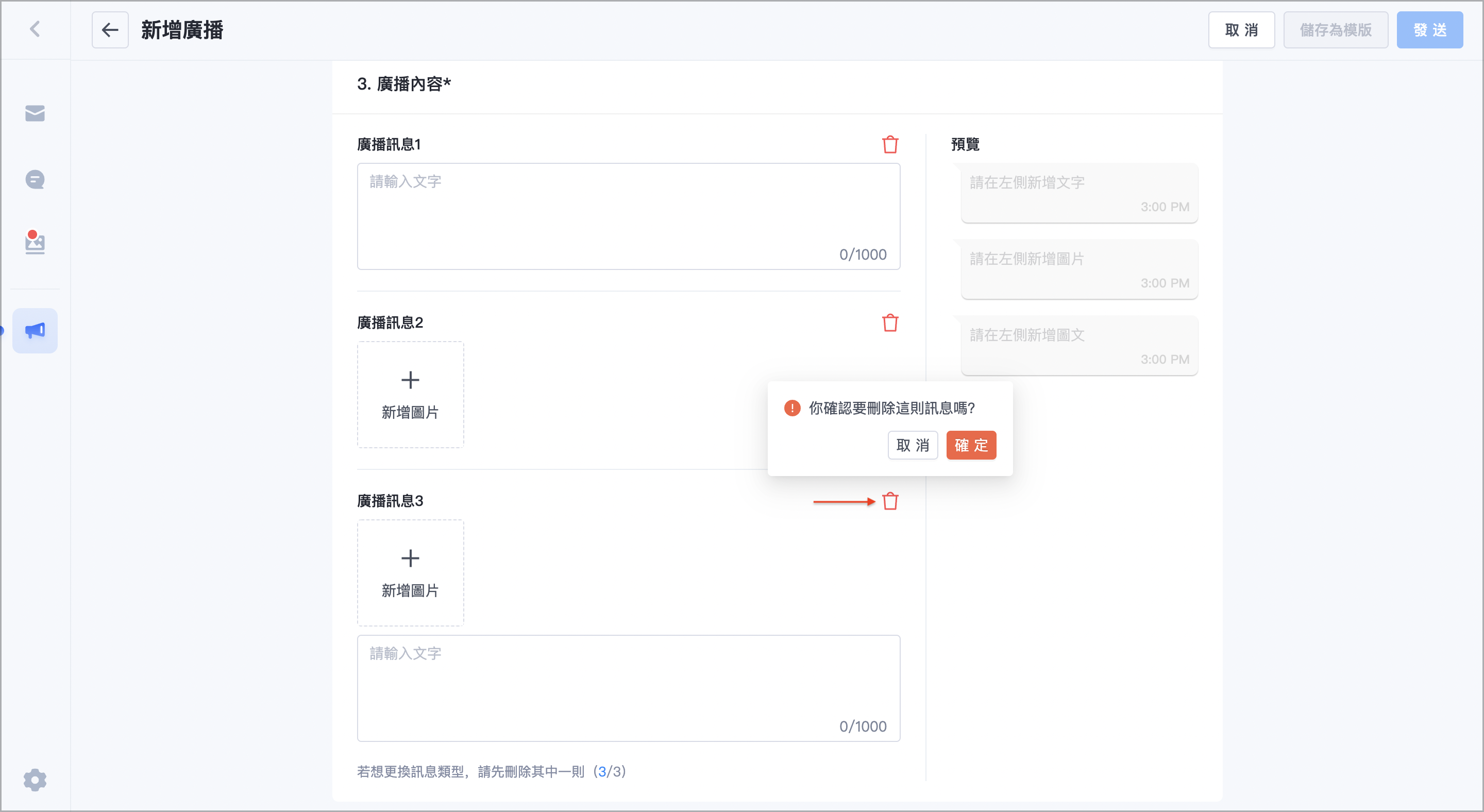1484x812 pixels.
Task: Click the top-right 取消 button
Action: pyautogui.click(x=1241, y=30)
